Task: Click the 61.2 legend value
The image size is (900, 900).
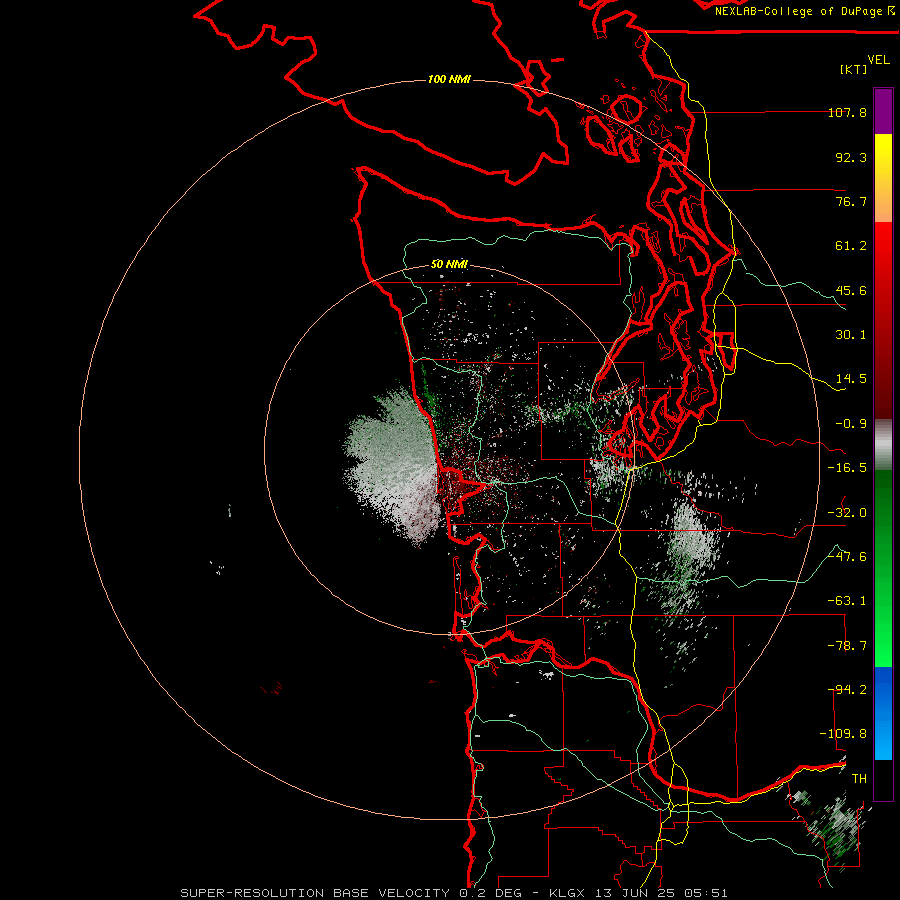Action: (851, 246)
